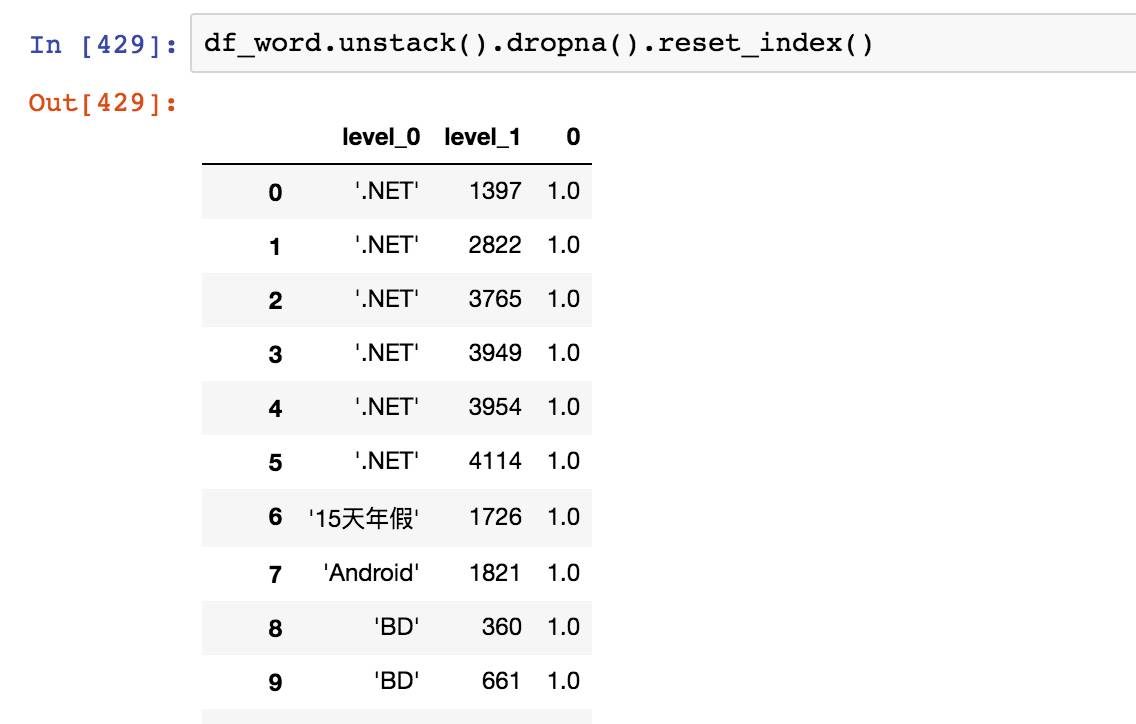
Task: Select the 3765 cell in row 2
Action: tap(495, 299)
